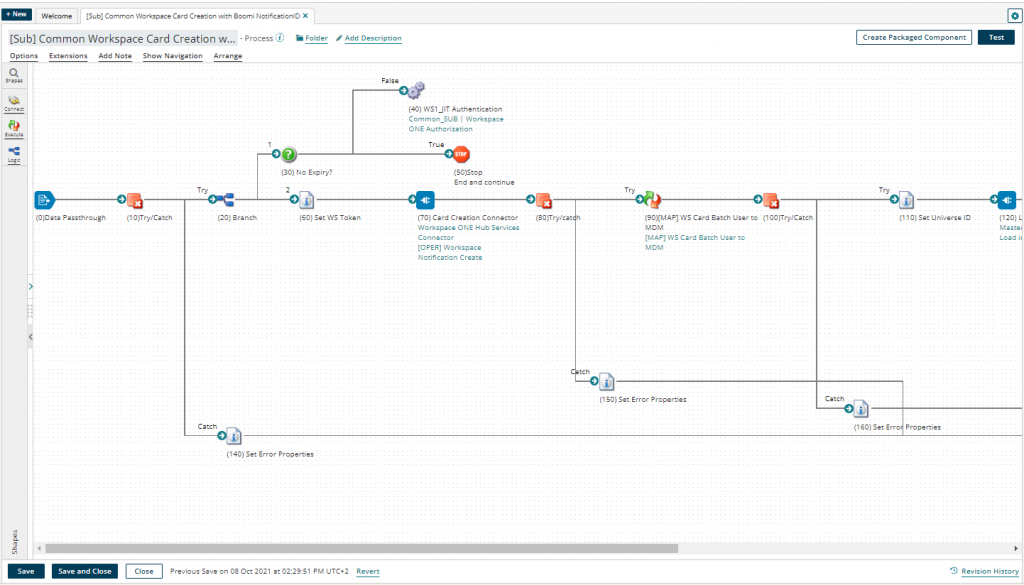Open Revision History
The height and width of the screenshot is (585, 1024).
(984, 571)
